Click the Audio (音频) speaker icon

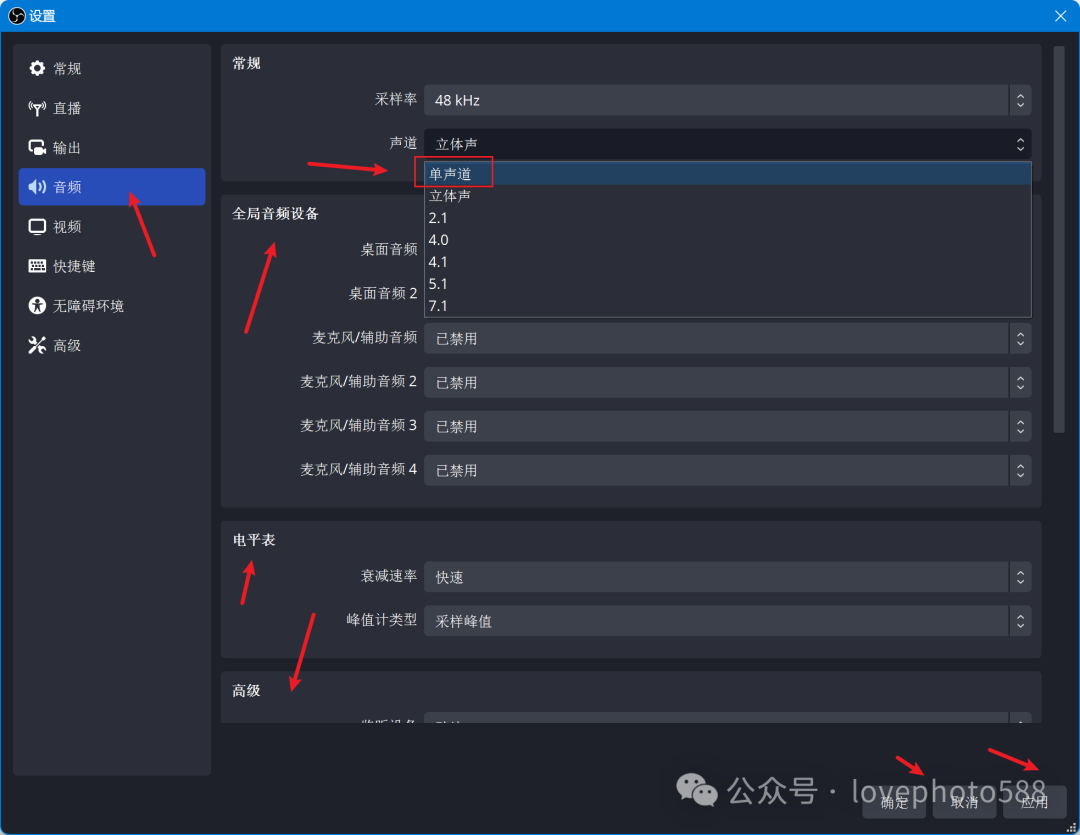pyautogui.click(x=37, y=187)
